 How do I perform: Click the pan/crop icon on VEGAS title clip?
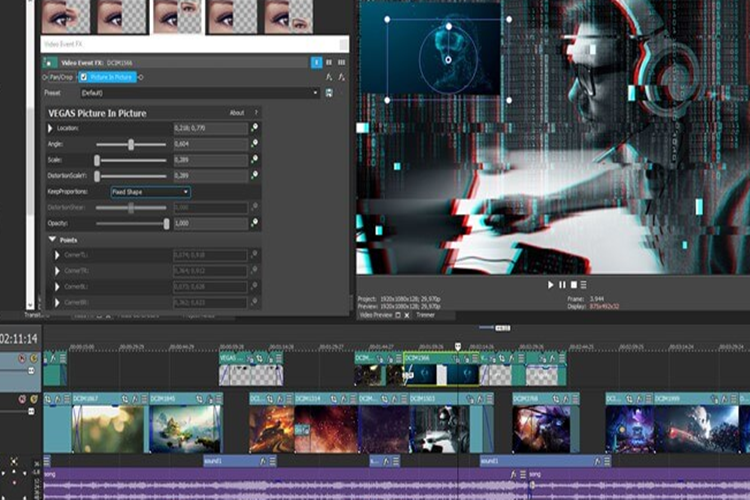(260, 358)
